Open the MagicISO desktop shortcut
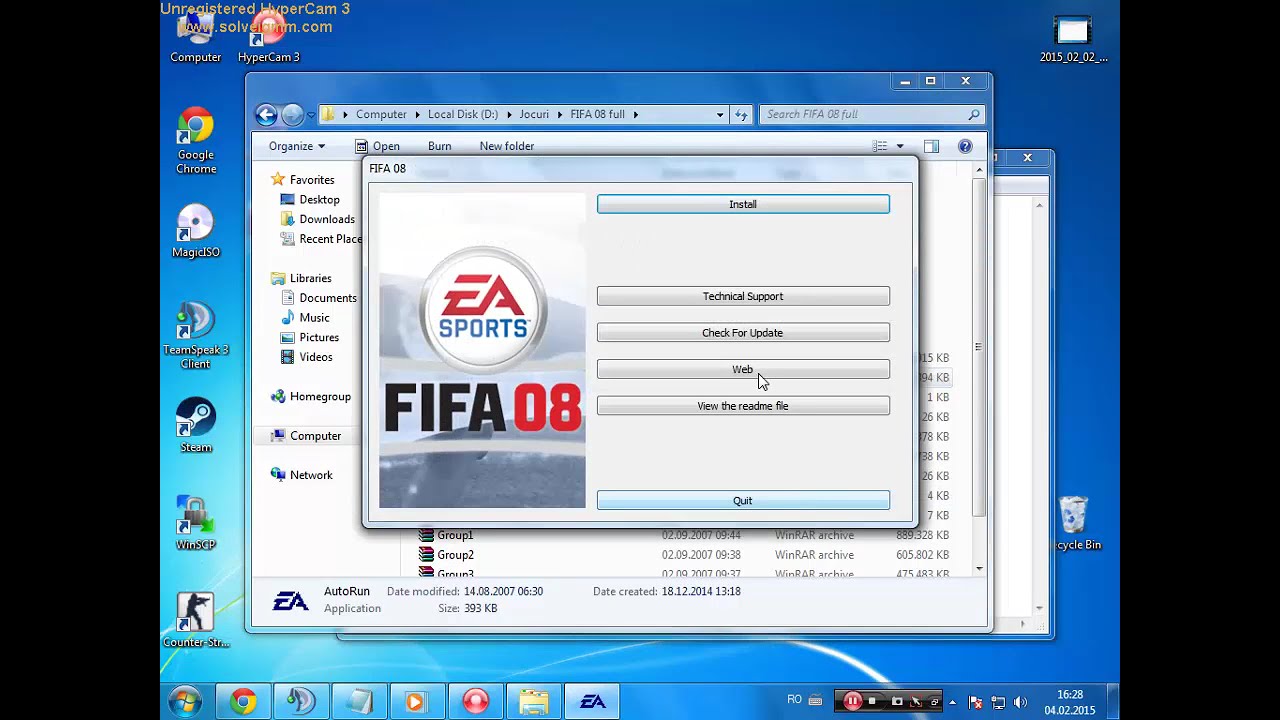The width and height of the screenshot is (1280, 720). coord(196,232)
